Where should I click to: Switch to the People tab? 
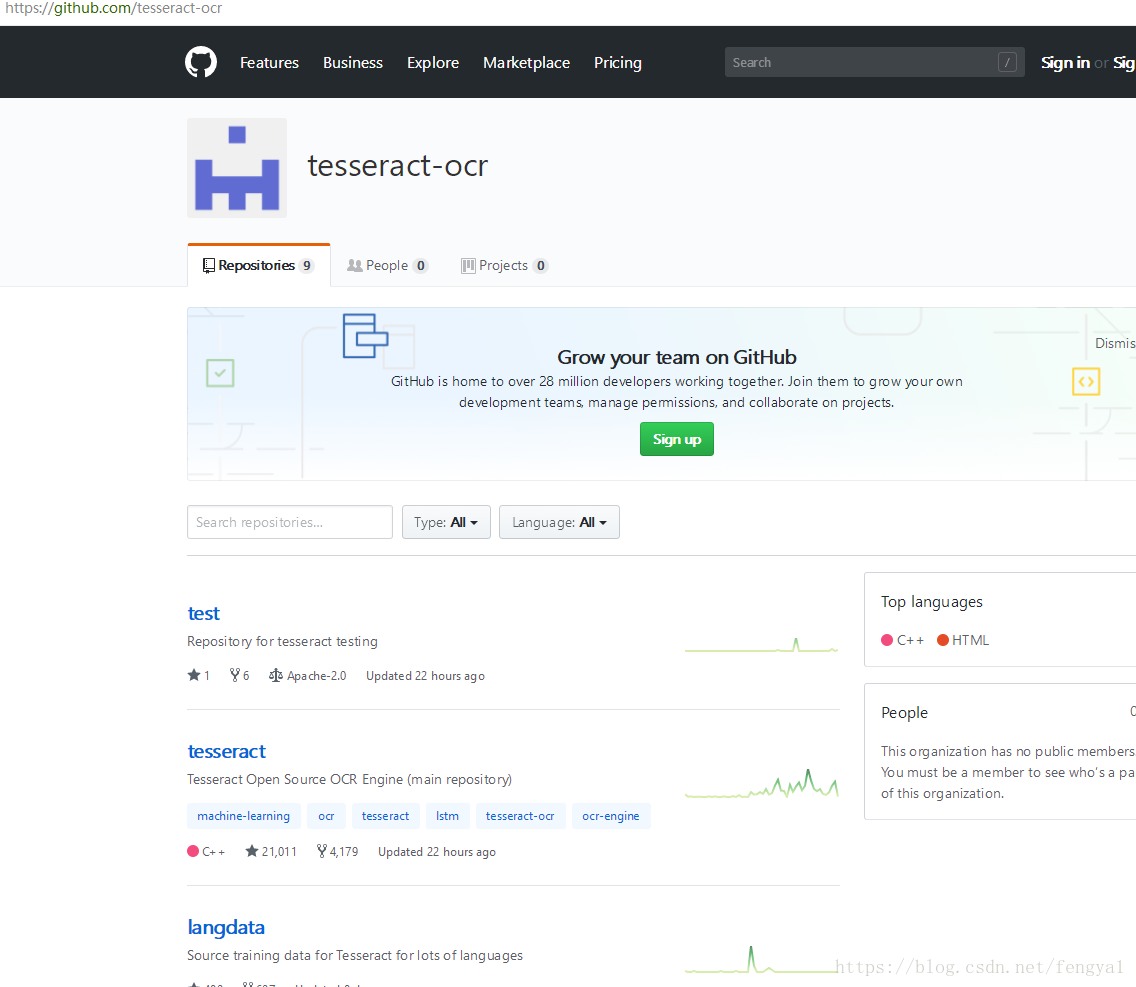(x=388, y=265)
